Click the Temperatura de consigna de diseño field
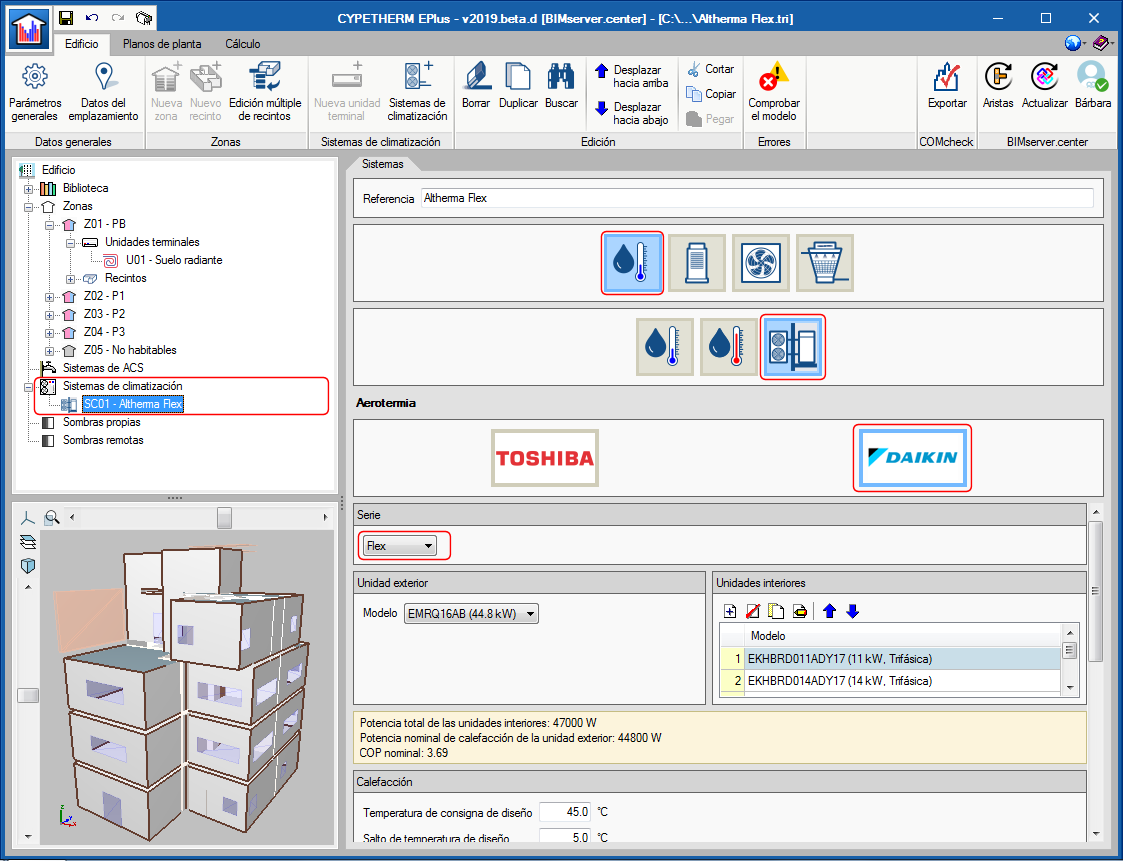1123x861 pixels. tap(564, 812)
